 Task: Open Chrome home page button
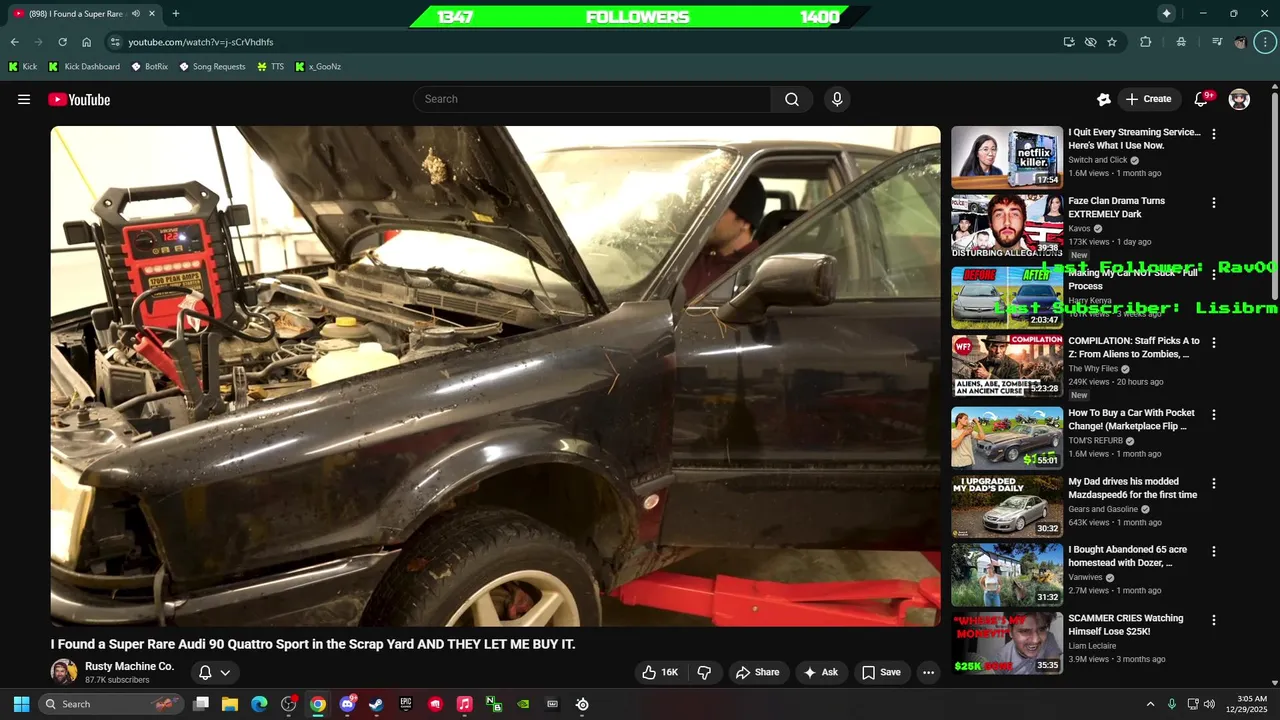pyautogui.click(x=86, y=42)
